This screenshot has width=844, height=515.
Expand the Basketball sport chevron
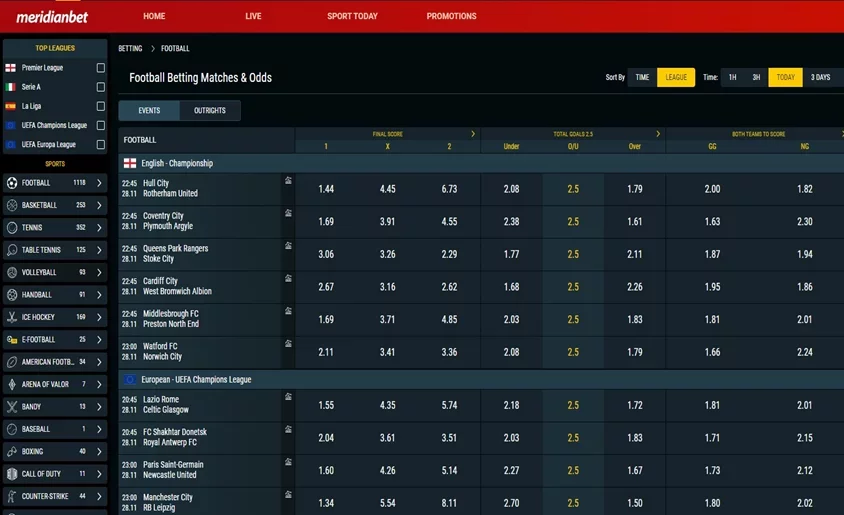click(99, 205)
